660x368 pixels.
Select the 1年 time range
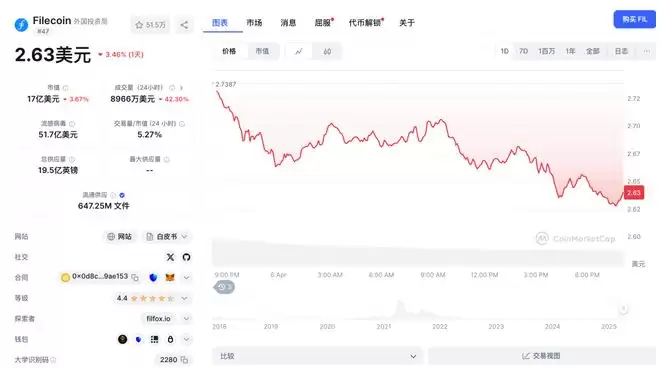pos(570,51)
